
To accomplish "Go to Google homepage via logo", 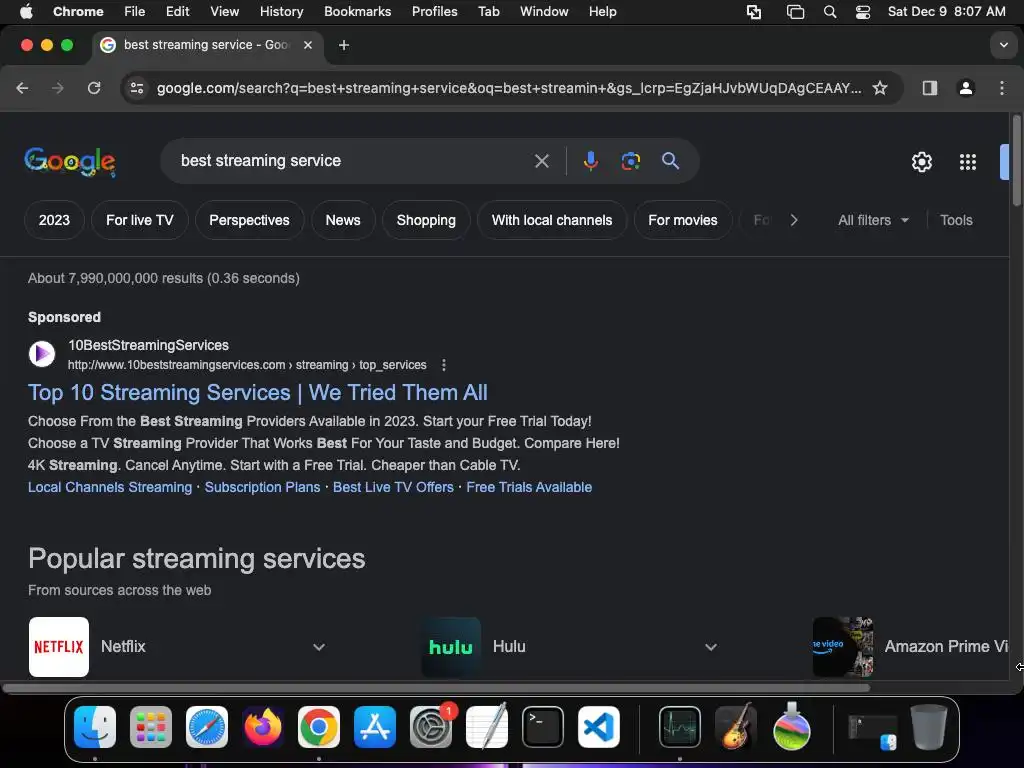I will 70,161.
